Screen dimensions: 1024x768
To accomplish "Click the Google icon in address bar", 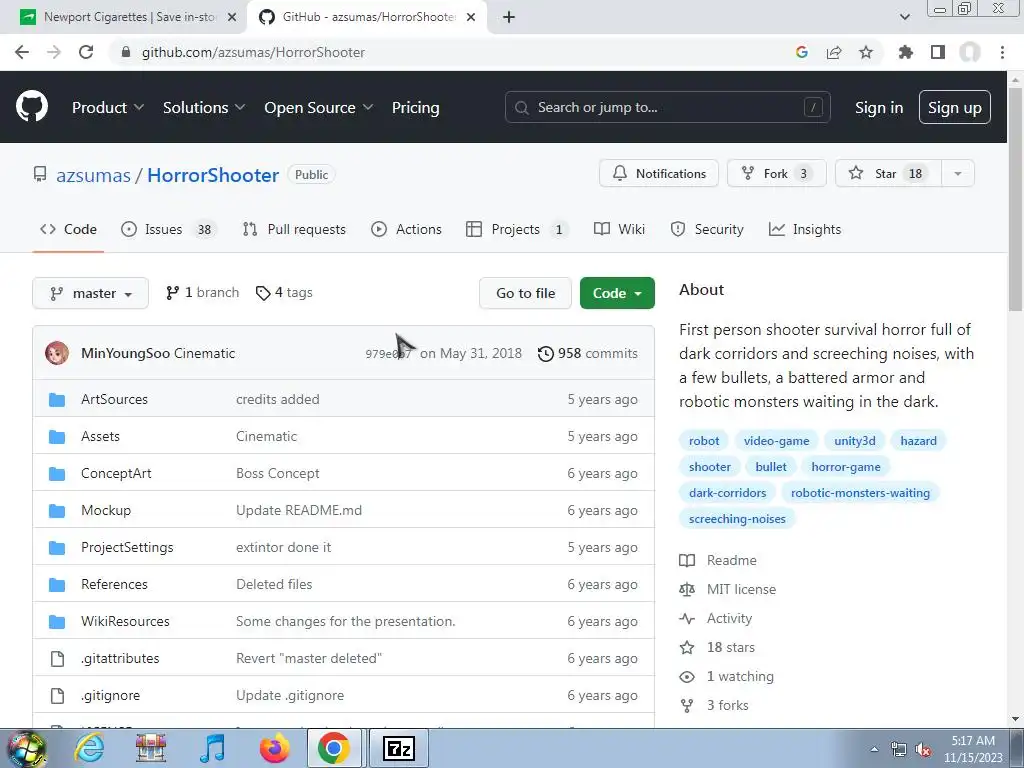I will (x=801, y=52).
